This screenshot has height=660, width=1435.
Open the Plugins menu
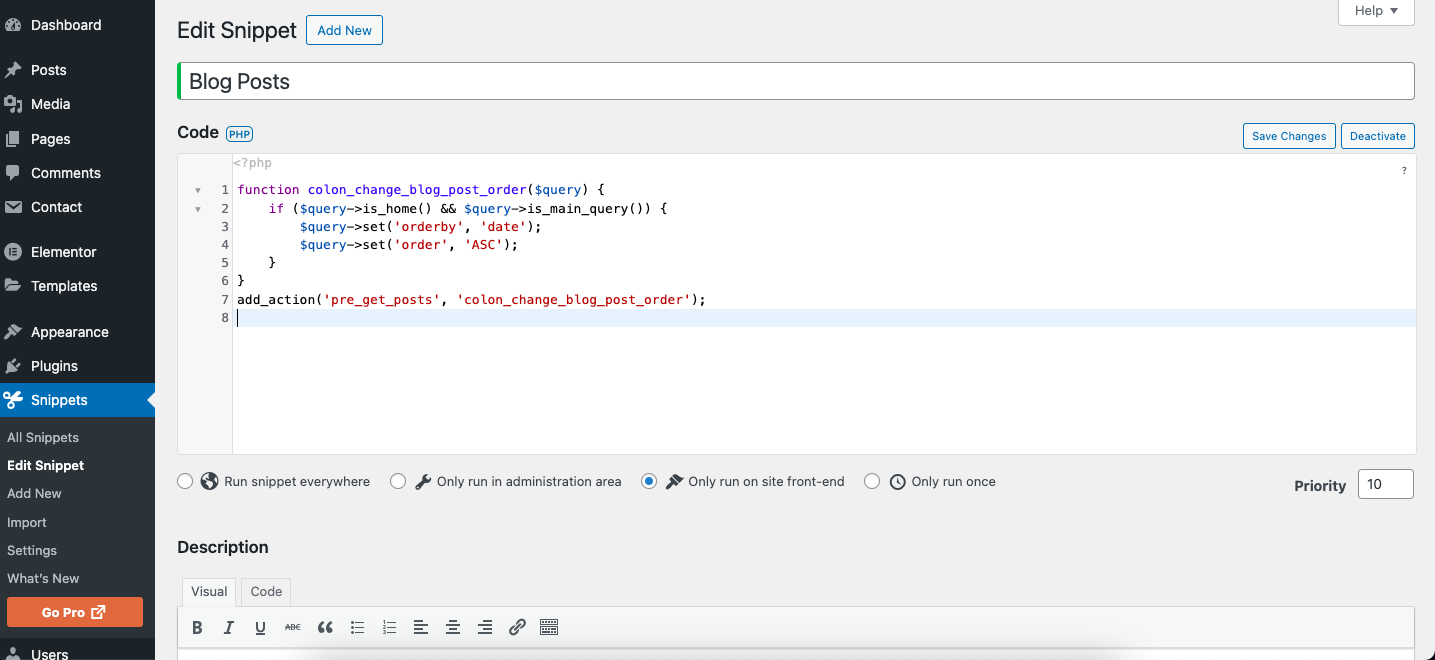click(x=54, y=366)
